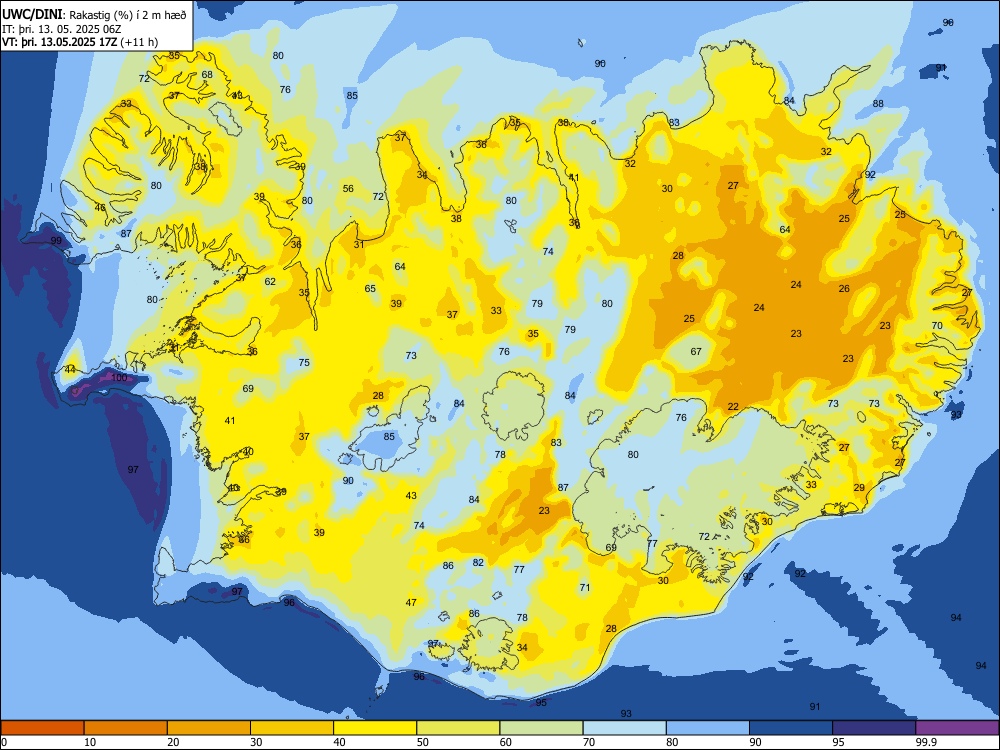Click the 60–70 pale green legend swatch
1000x750 pixels.
point(541,728)
